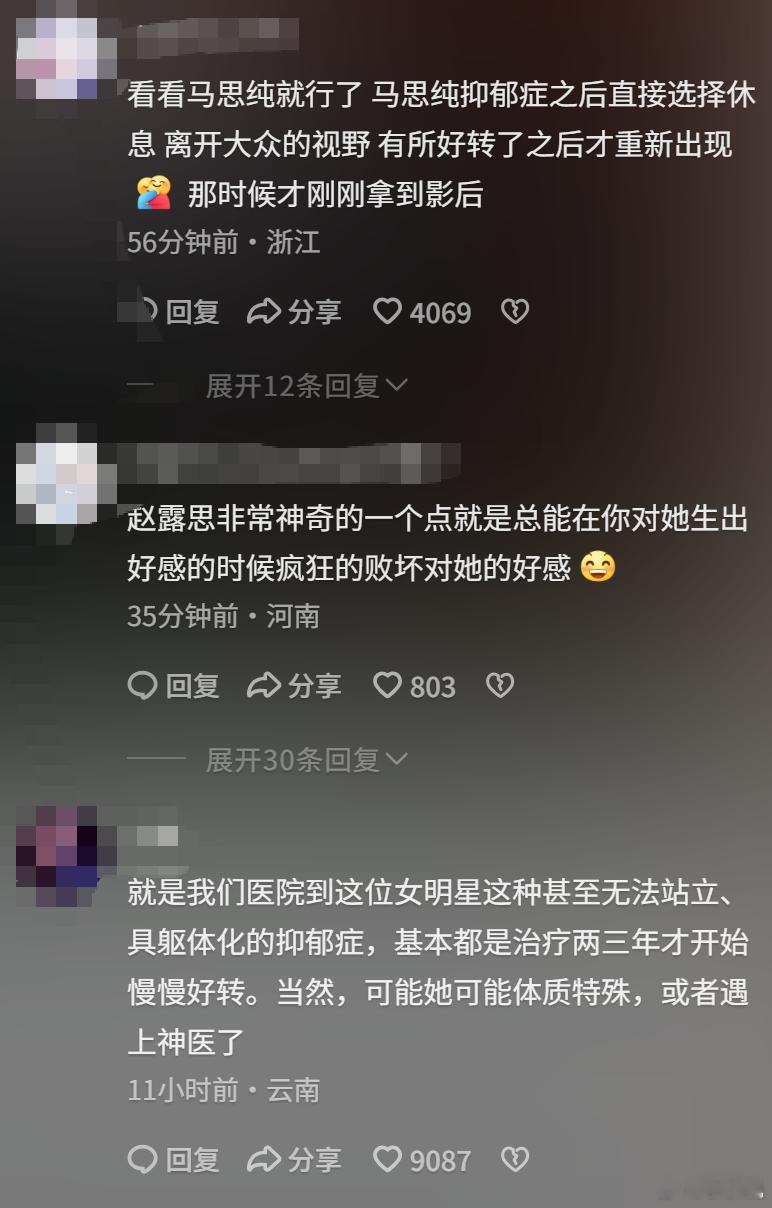Dislike the comment about 马思纯

514,312
